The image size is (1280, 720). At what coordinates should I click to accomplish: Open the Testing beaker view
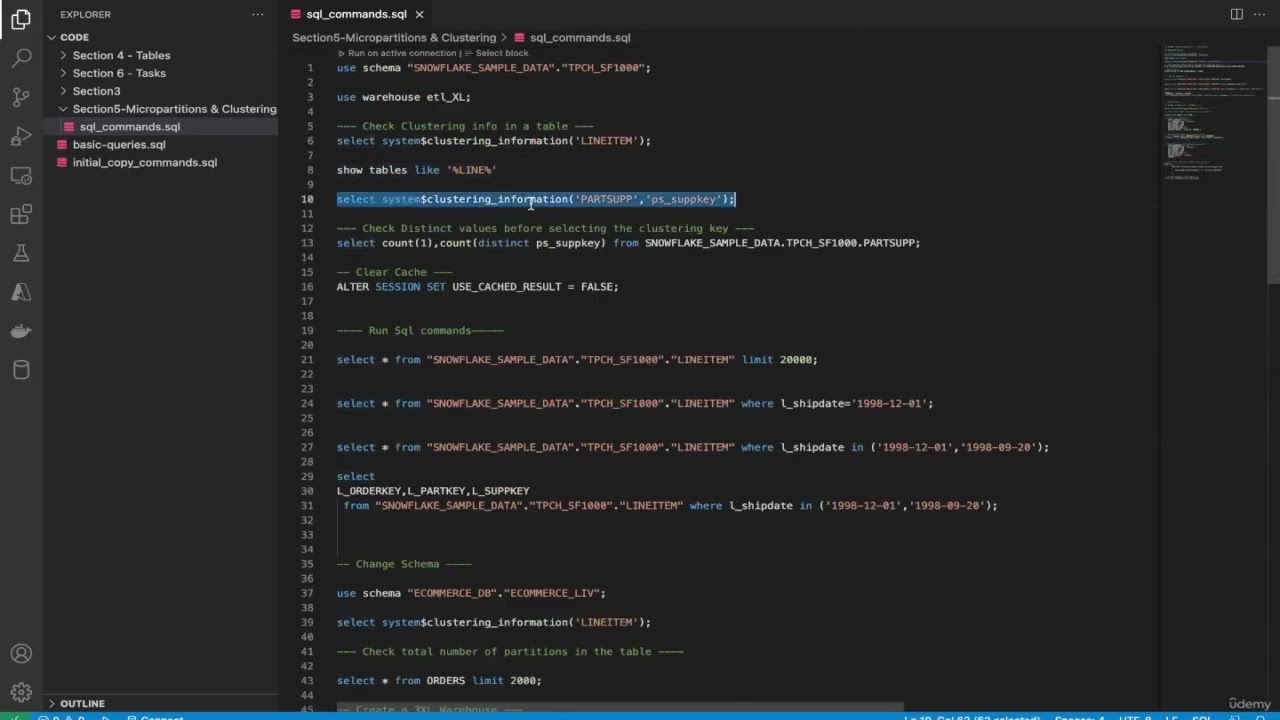pyautogui.click(x=21, y=253)
